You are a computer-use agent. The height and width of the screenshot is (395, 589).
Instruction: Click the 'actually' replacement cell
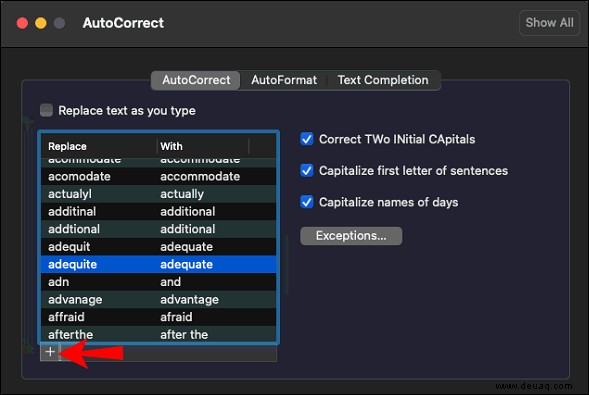point(182,194)
